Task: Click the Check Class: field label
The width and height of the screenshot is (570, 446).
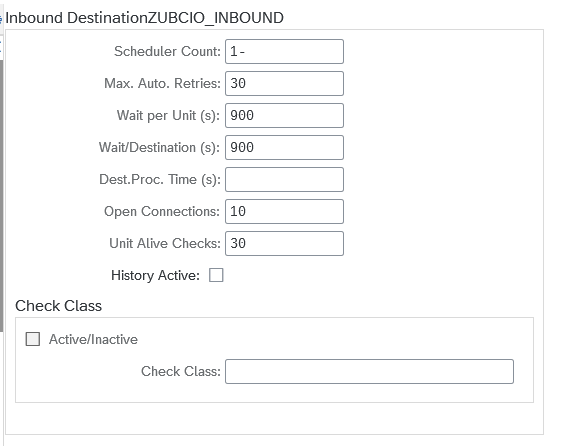Action: (181, 371)
